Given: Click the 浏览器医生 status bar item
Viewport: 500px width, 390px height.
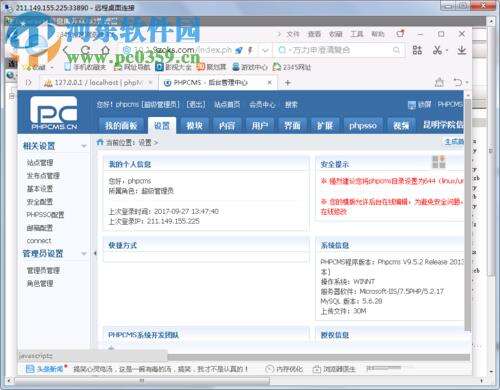Looking at the screenshot, I should [334, 369].
